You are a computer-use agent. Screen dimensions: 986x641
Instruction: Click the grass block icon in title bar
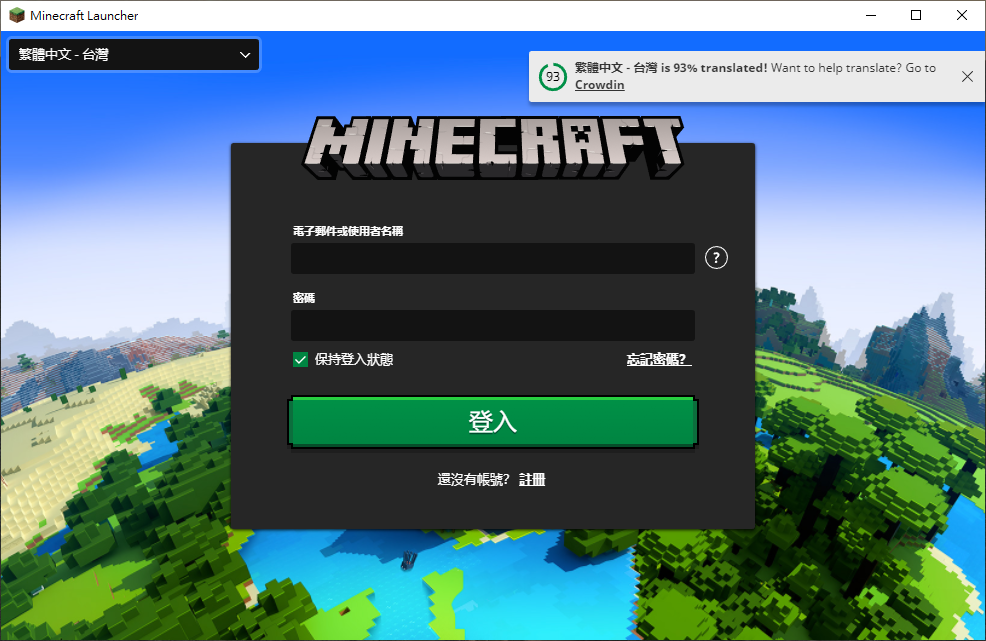(16, 15)
